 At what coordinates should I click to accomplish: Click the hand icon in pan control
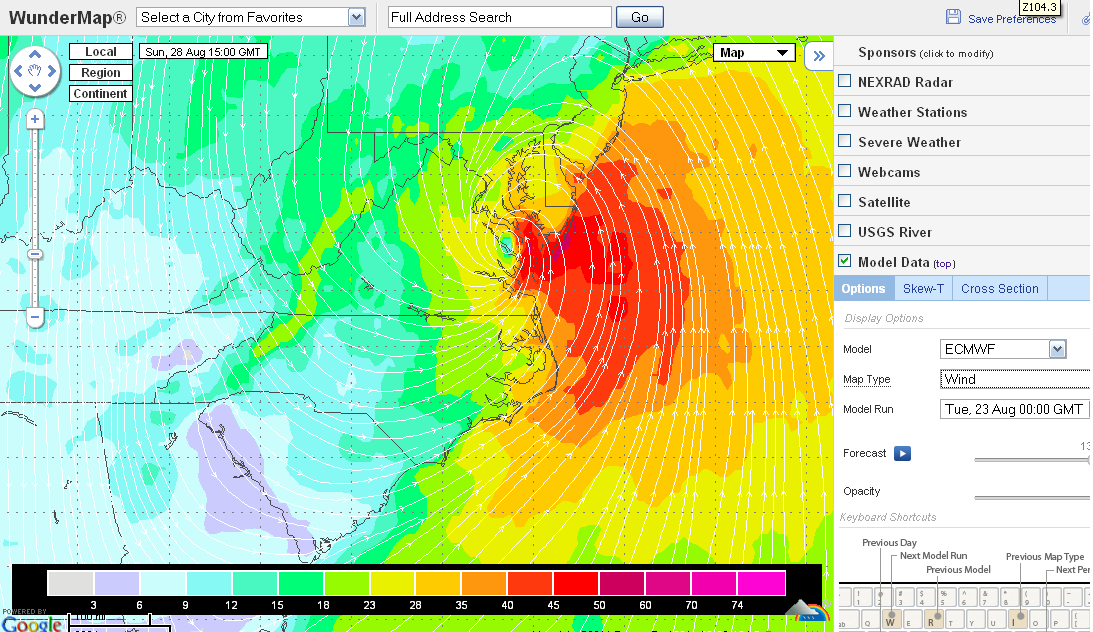[35, 70]
